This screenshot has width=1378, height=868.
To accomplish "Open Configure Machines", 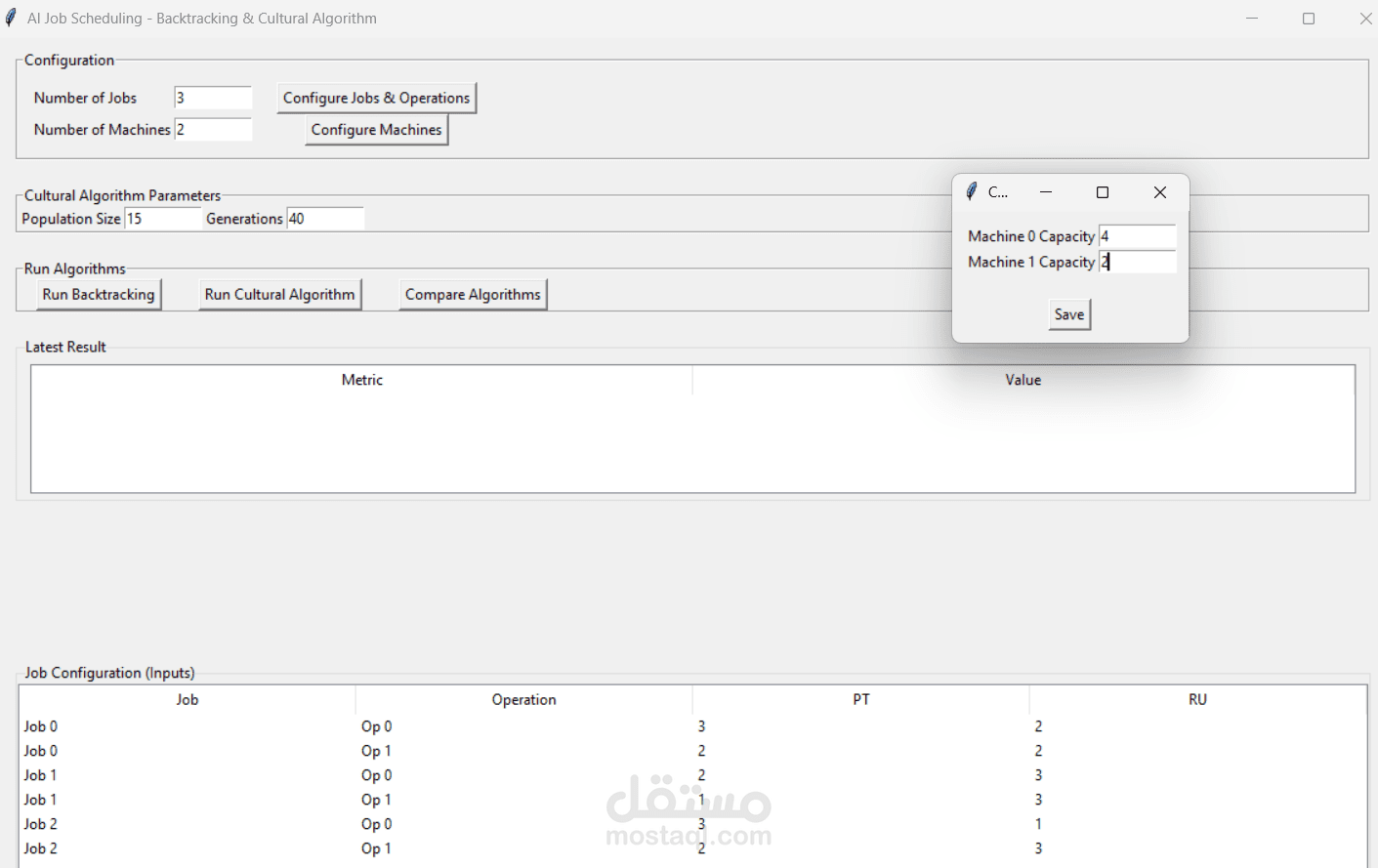I will (376, 129).
